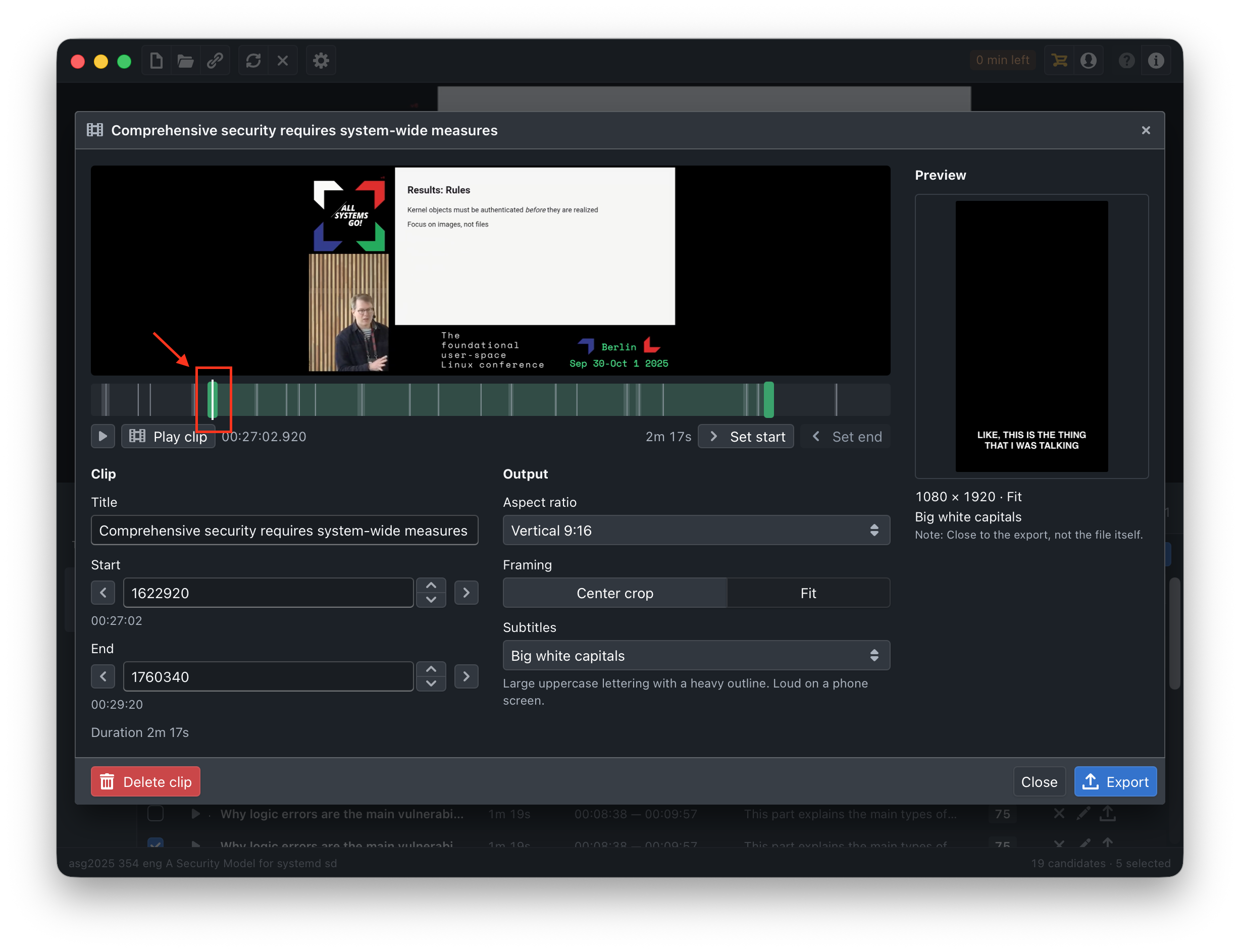Click the 'Duration 2m 17s' text

[140, 732]
